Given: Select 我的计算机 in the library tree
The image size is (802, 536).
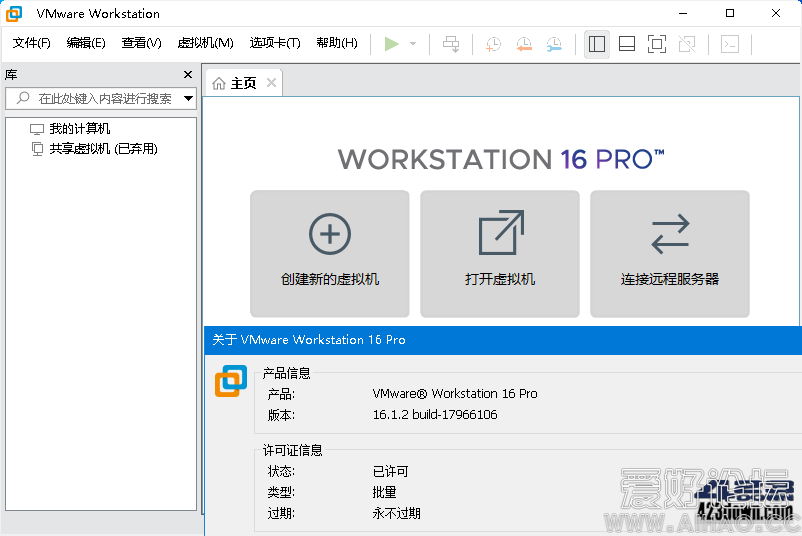Looking at the screenshot, I should point(80,129).
